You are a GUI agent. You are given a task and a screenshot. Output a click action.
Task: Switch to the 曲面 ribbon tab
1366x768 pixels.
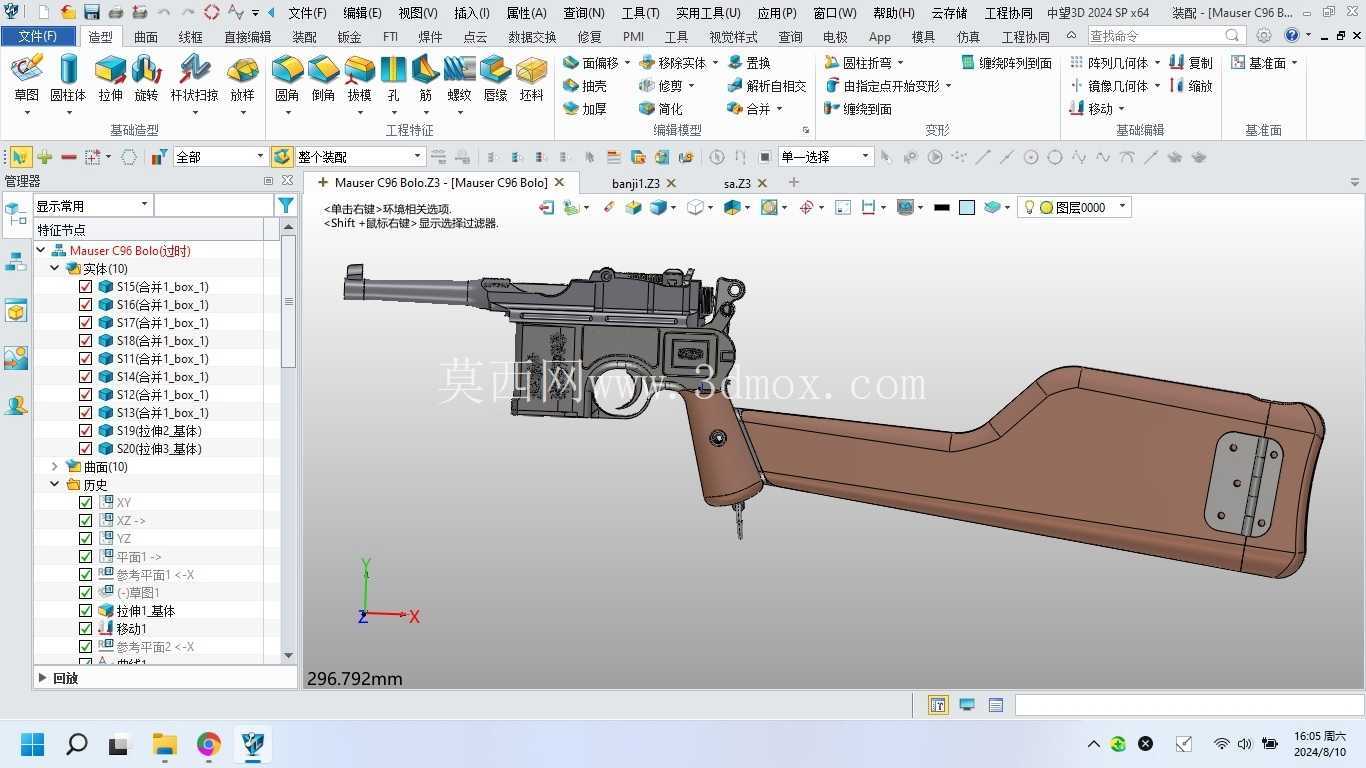point(146,37)
